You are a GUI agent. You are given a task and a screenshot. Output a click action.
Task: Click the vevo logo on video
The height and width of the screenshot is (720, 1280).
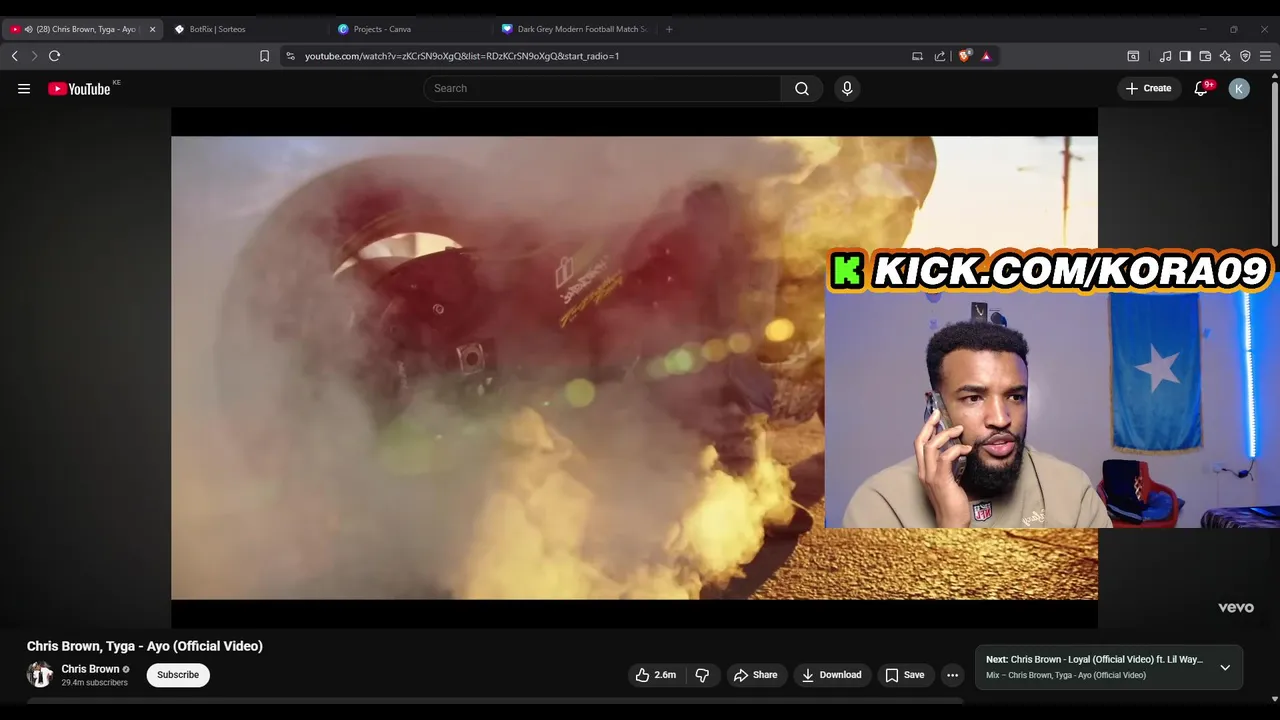pos(1235,607)
